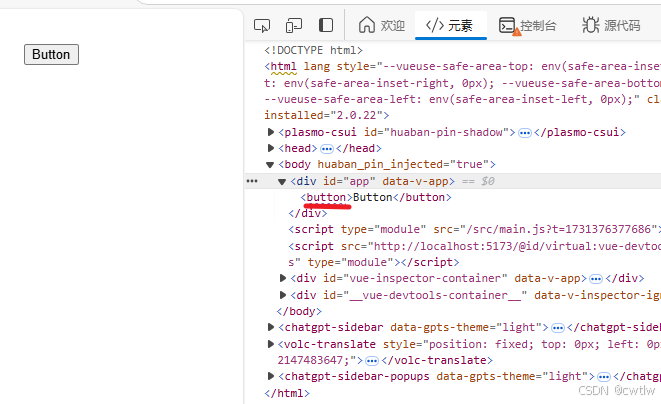Click the Button on the web page
Image resolution: width=661 pixels, height=404 pixels.
click(x=51, y=54)
